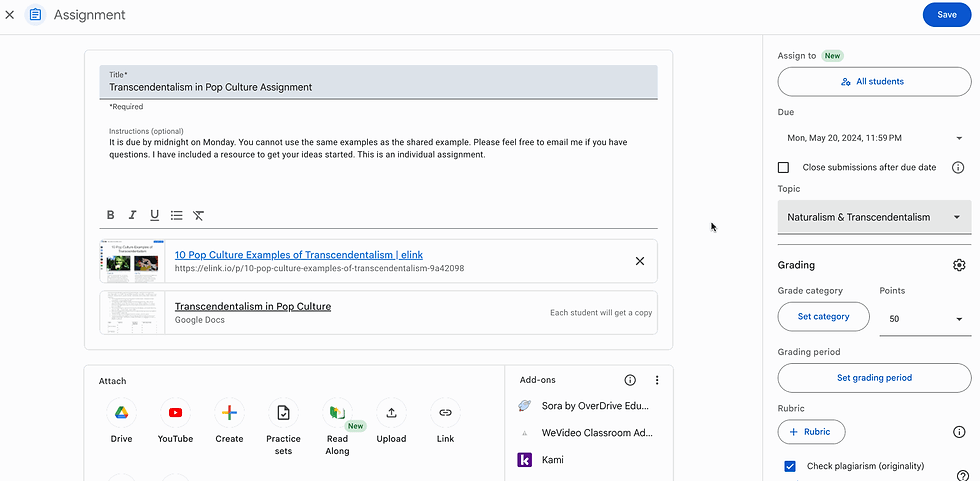Viewport: 980px width, 481px height.
Task: Open grading settings gear
Action: (959, 265)
